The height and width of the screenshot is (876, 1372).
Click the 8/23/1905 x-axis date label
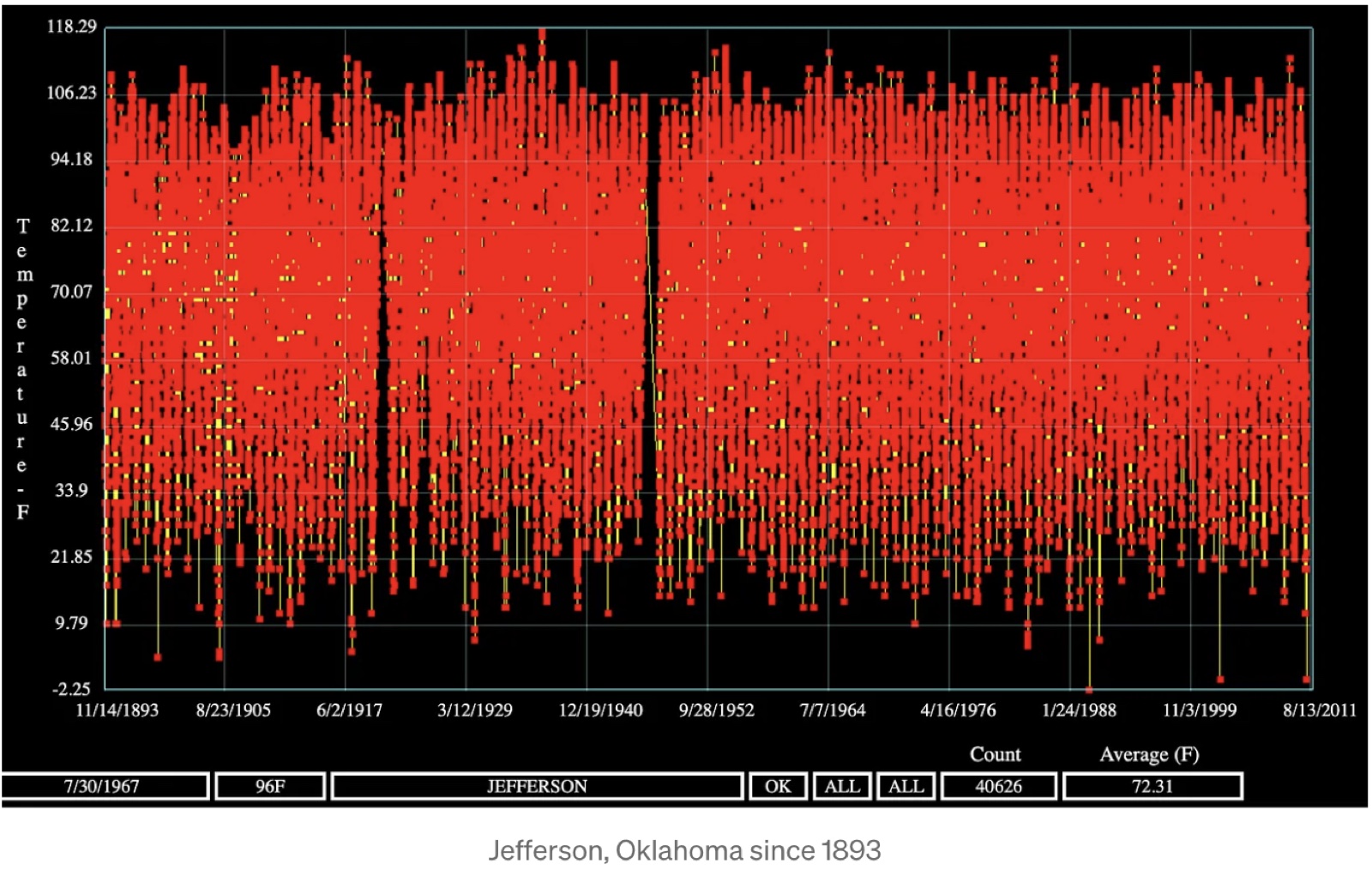[x=233, y=710]
